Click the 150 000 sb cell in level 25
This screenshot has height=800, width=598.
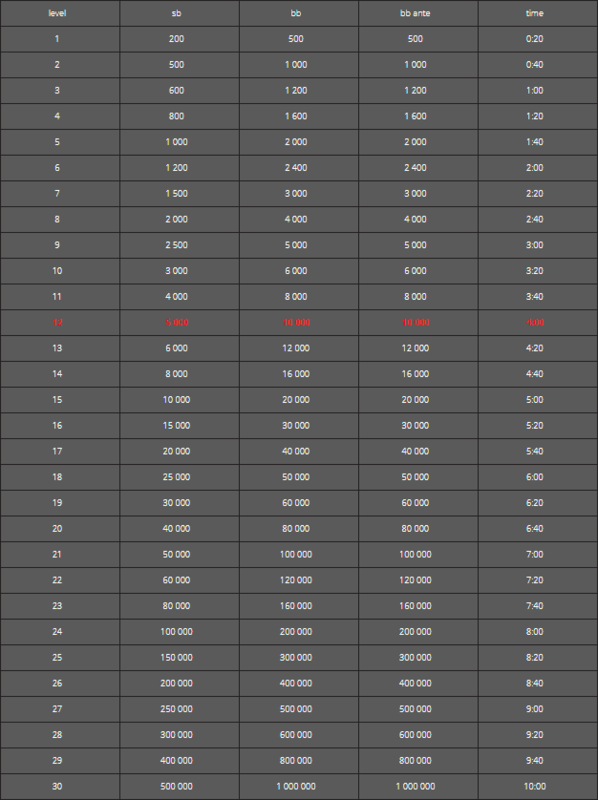pyautogui.click(x=177, y=657)
